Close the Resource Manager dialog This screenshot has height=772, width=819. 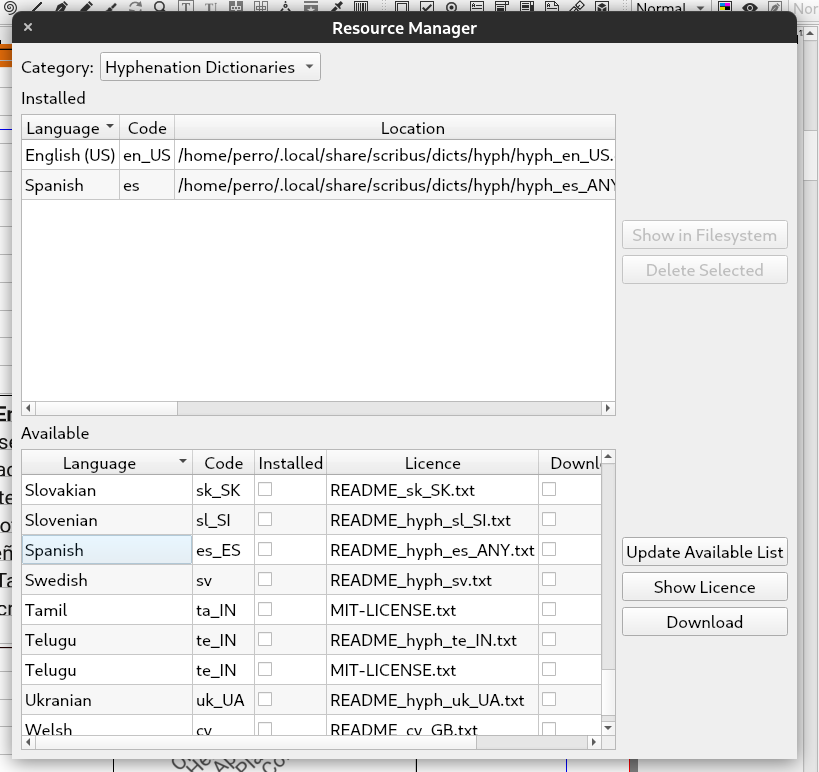tap(28, 28)
